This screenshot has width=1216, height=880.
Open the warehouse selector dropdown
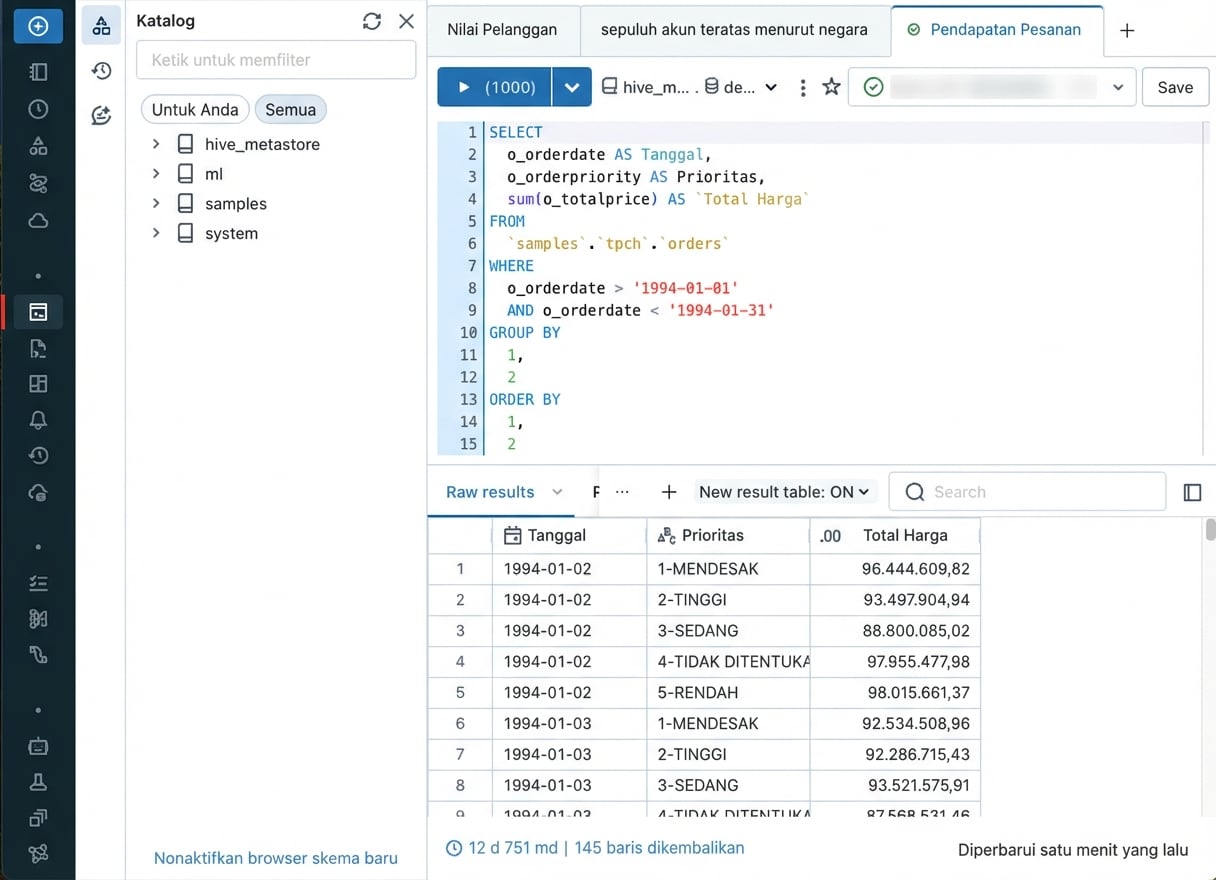pyautogui.click(x=992, y=87)
